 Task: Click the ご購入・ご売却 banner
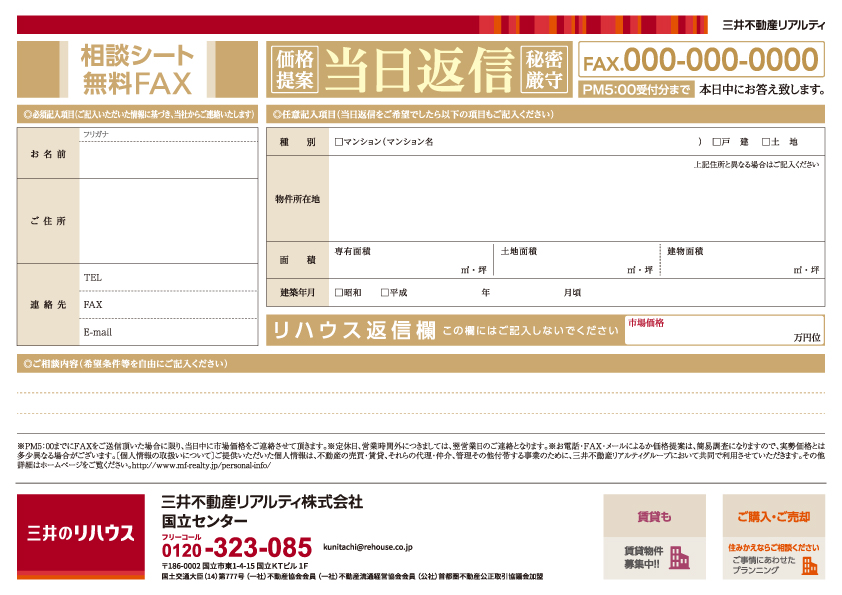point(773,516)
